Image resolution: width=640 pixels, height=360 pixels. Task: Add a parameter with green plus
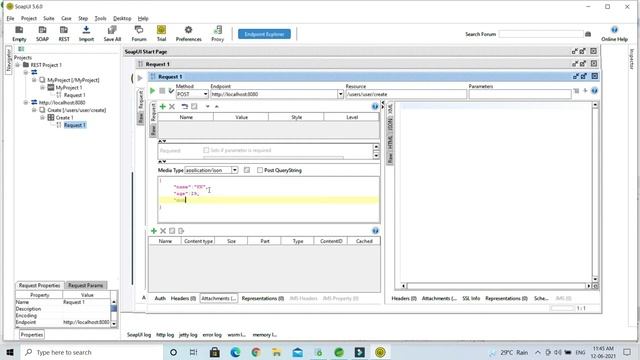pos(162,107)
